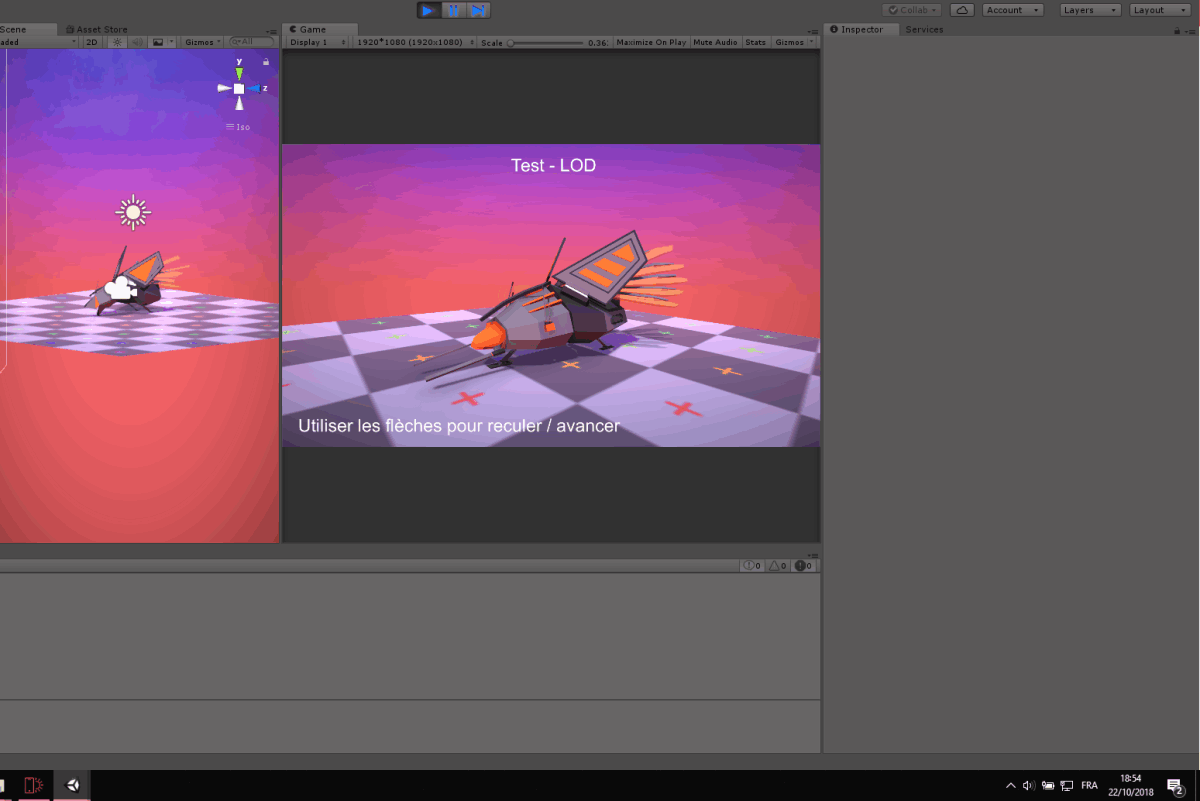
Task: Click the battery tray icon
Action: (1048, 786)
